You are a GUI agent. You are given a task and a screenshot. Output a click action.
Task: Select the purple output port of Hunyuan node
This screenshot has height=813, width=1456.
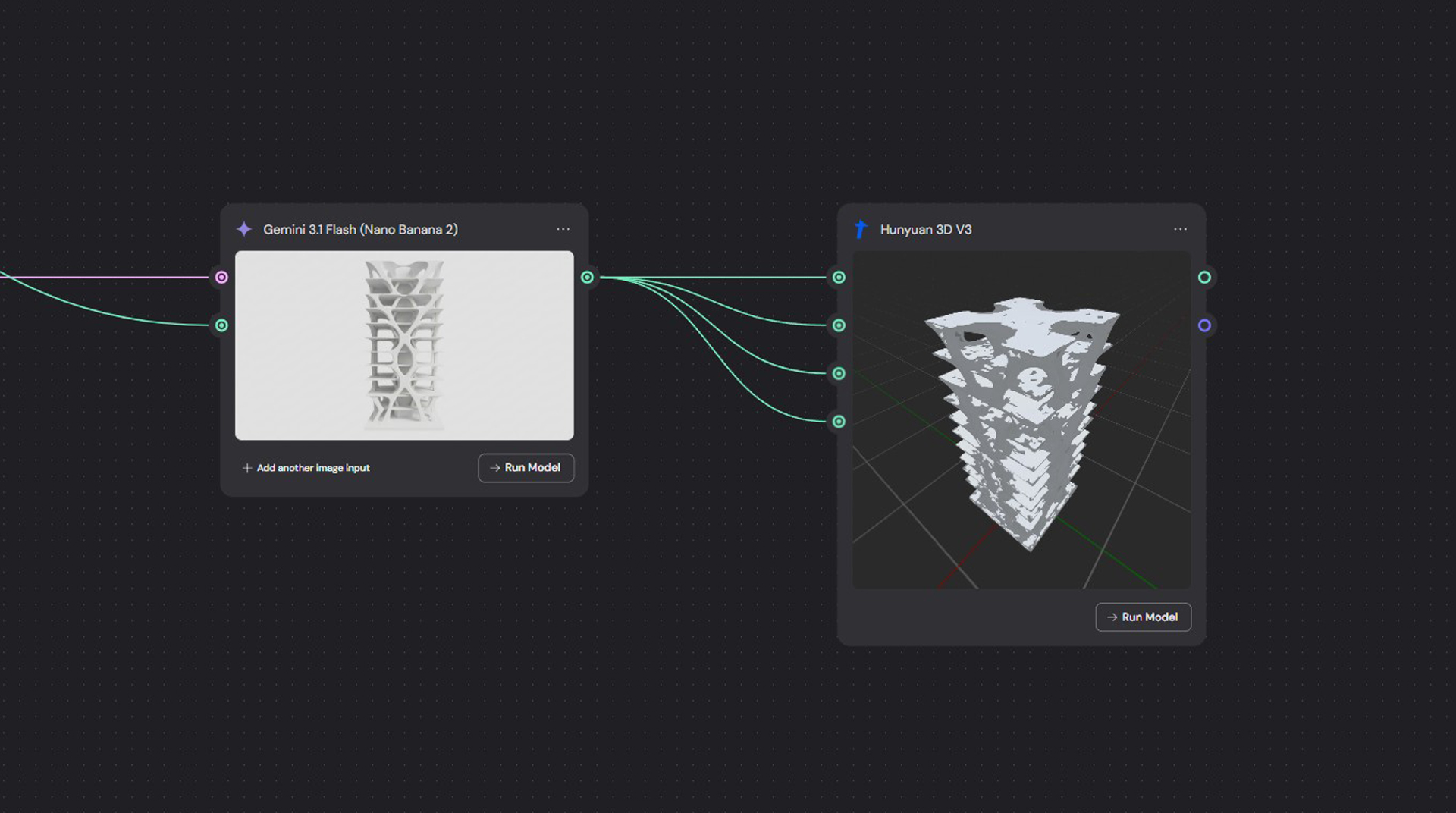coord(1204,325)
